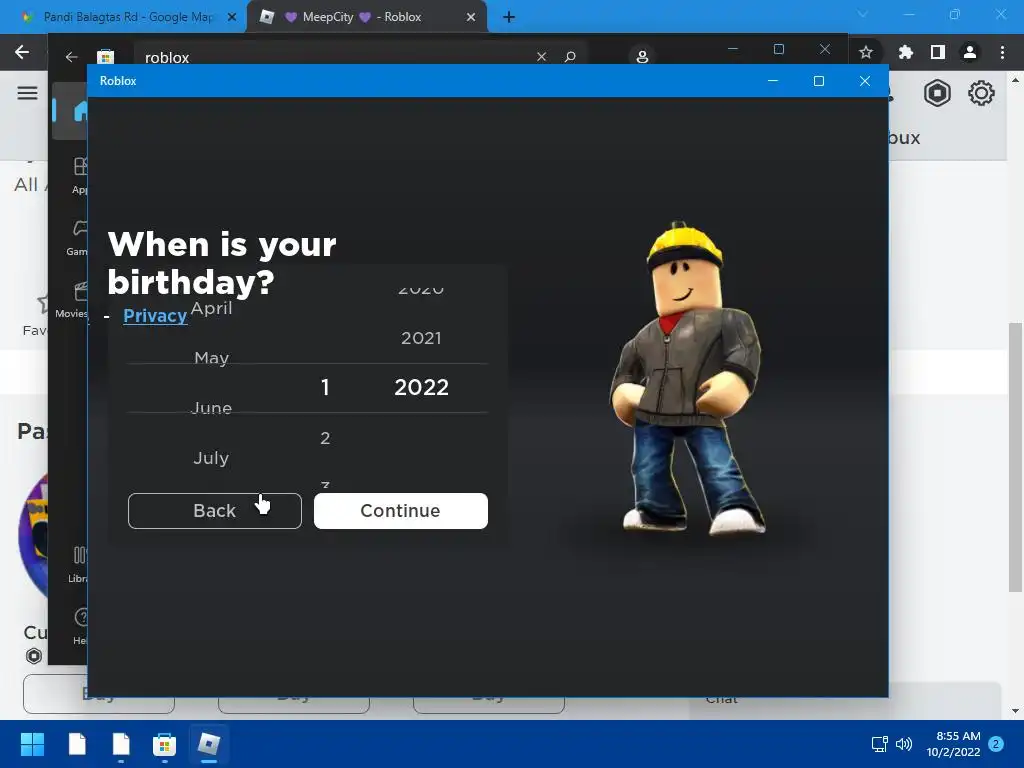
Task: Open Roblox site settings gear
Action: click(x=981, y=93)
